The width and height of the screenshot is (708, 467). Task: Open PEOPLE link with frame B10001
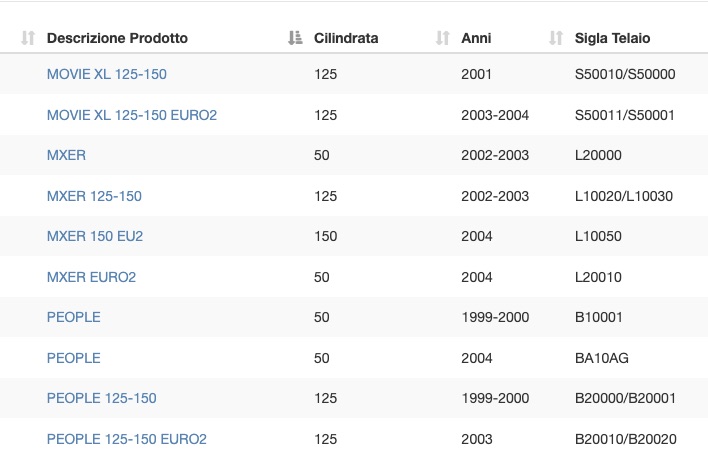pos(74,317)
